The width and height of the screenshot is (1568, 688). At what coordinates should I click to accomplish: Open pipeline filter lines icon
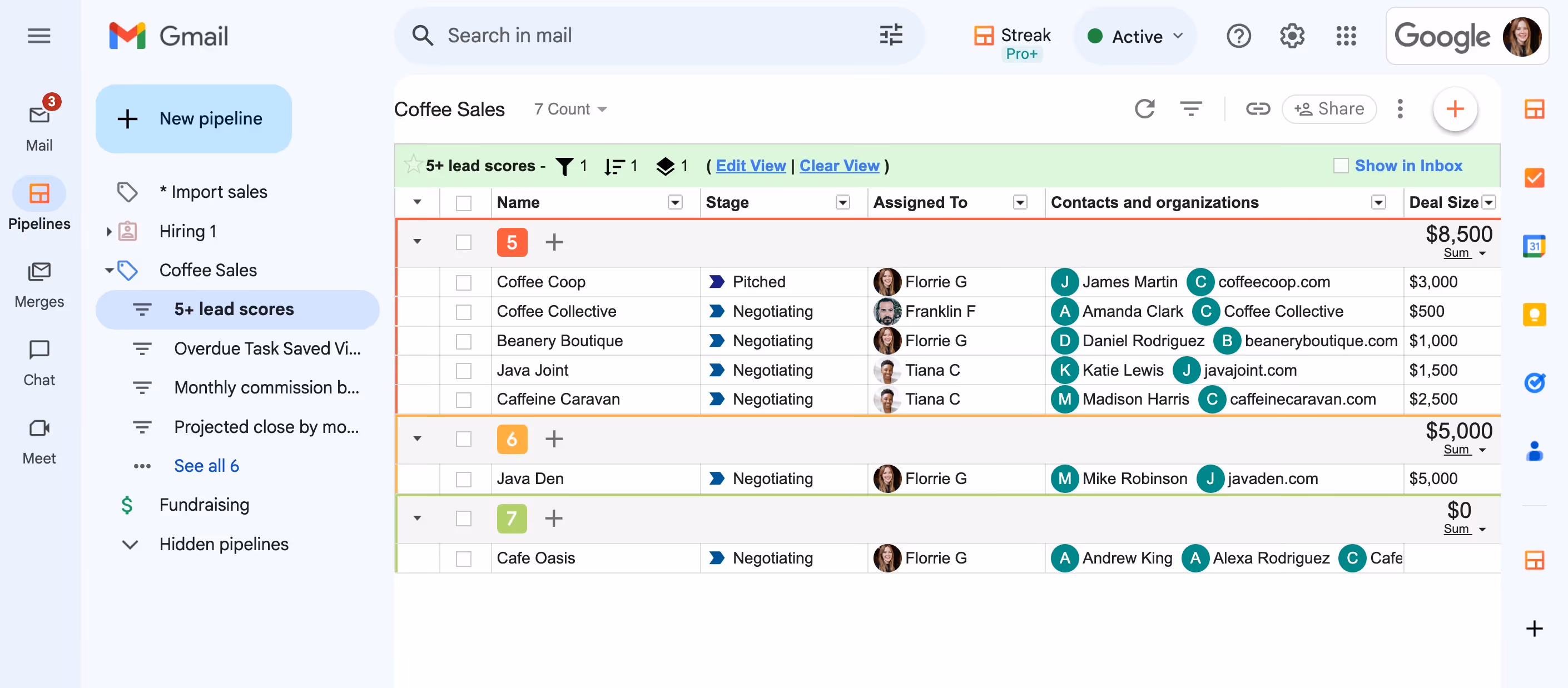click(1190, 109)
